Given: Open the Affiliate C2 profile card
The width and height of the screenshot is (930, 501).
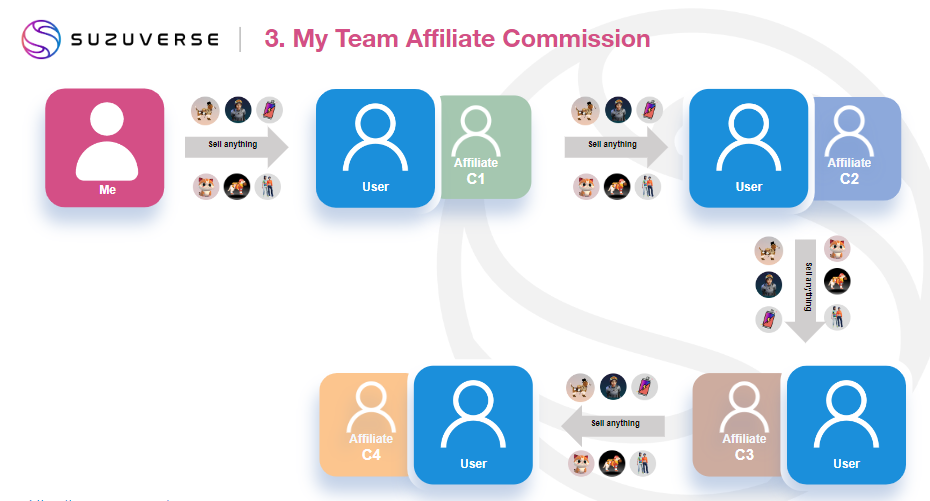Looking at the screenshot, I should 857,148.
